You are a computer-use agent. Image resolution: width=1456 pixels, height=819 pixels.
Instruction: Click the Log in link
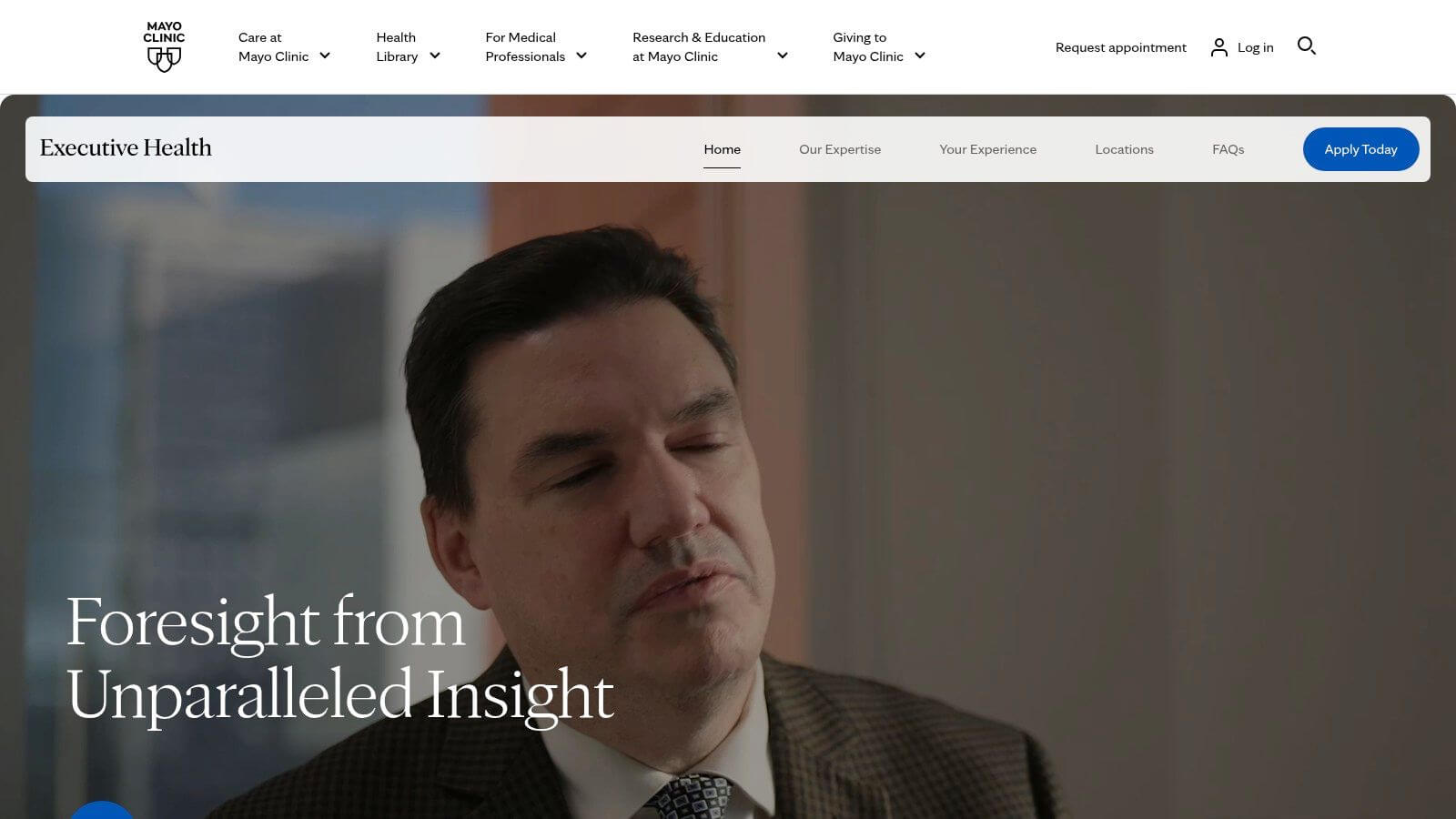click(x=1255, y=47)
